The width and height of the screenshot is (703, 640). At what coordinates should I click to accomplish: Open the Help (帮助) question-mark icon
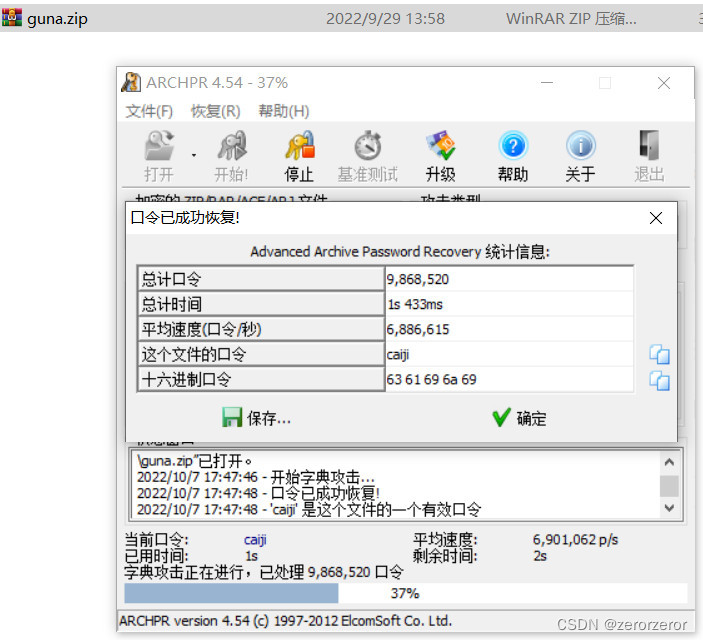pos(513,155)
